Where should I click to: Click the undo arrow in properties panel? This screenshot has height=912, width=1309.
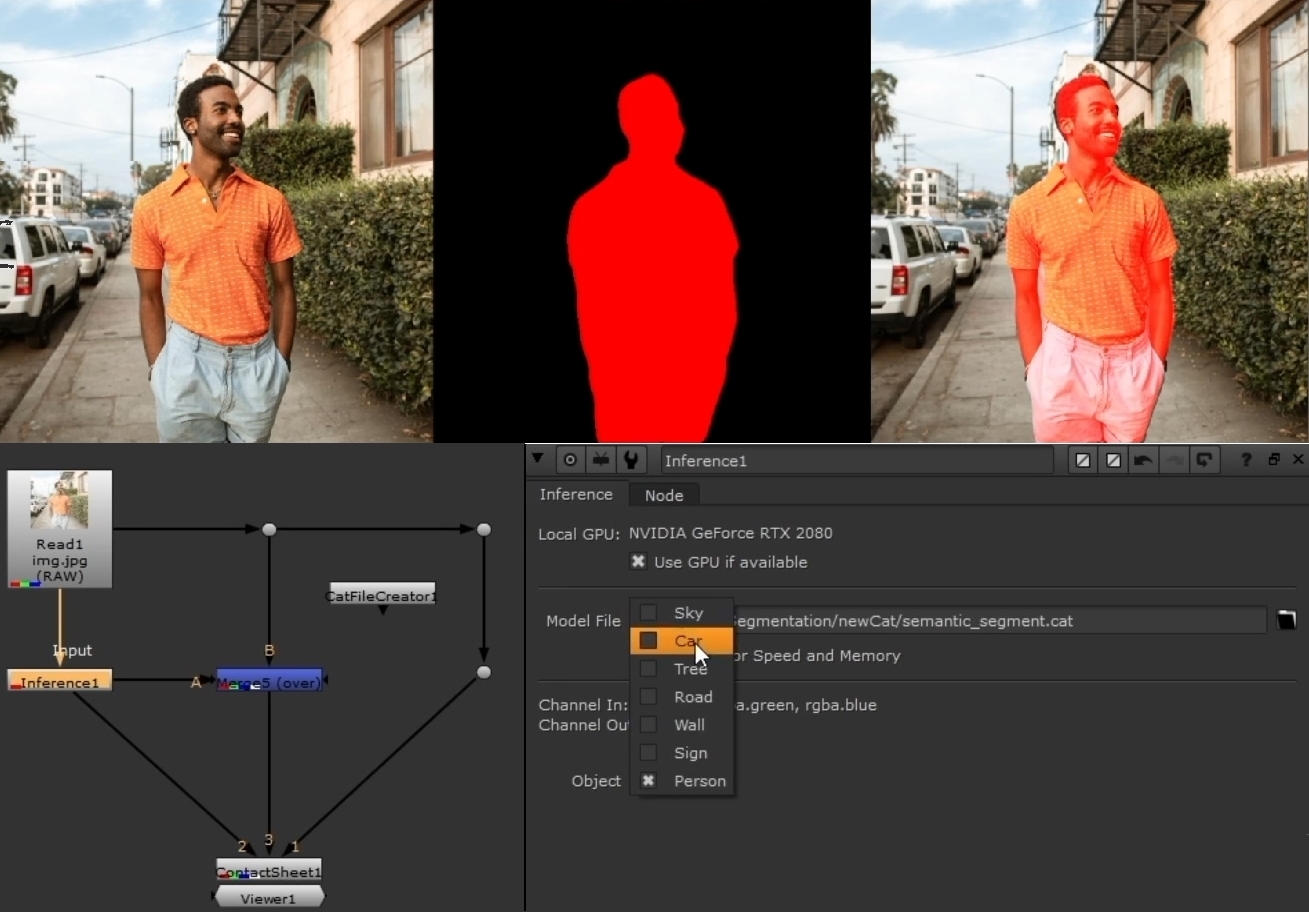(1143, 460)
